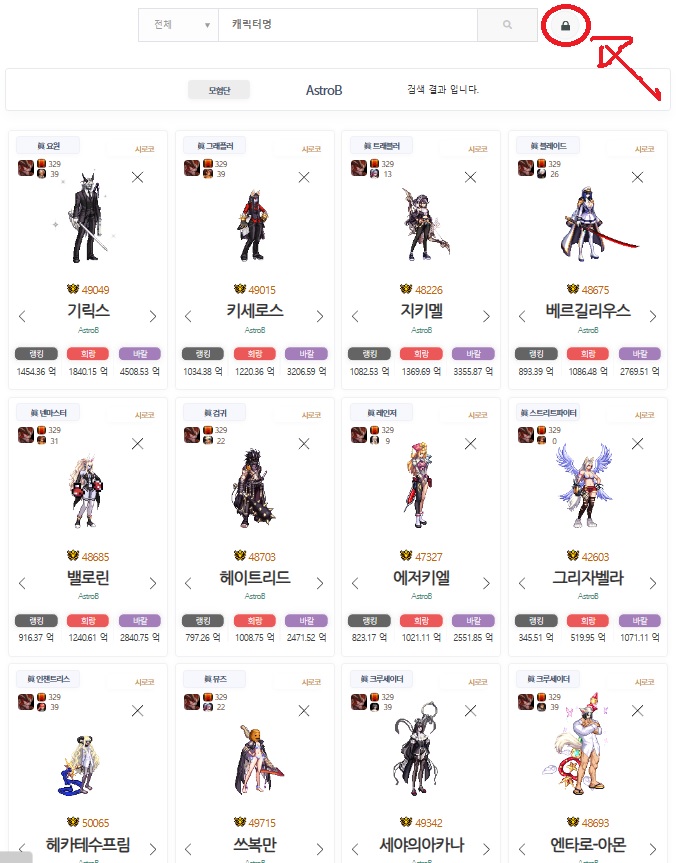Image resolution: width=676 pixels, height=863 pixels.
Task: Click the 요원 job tag on 기릭스
Action: (48, 146)
